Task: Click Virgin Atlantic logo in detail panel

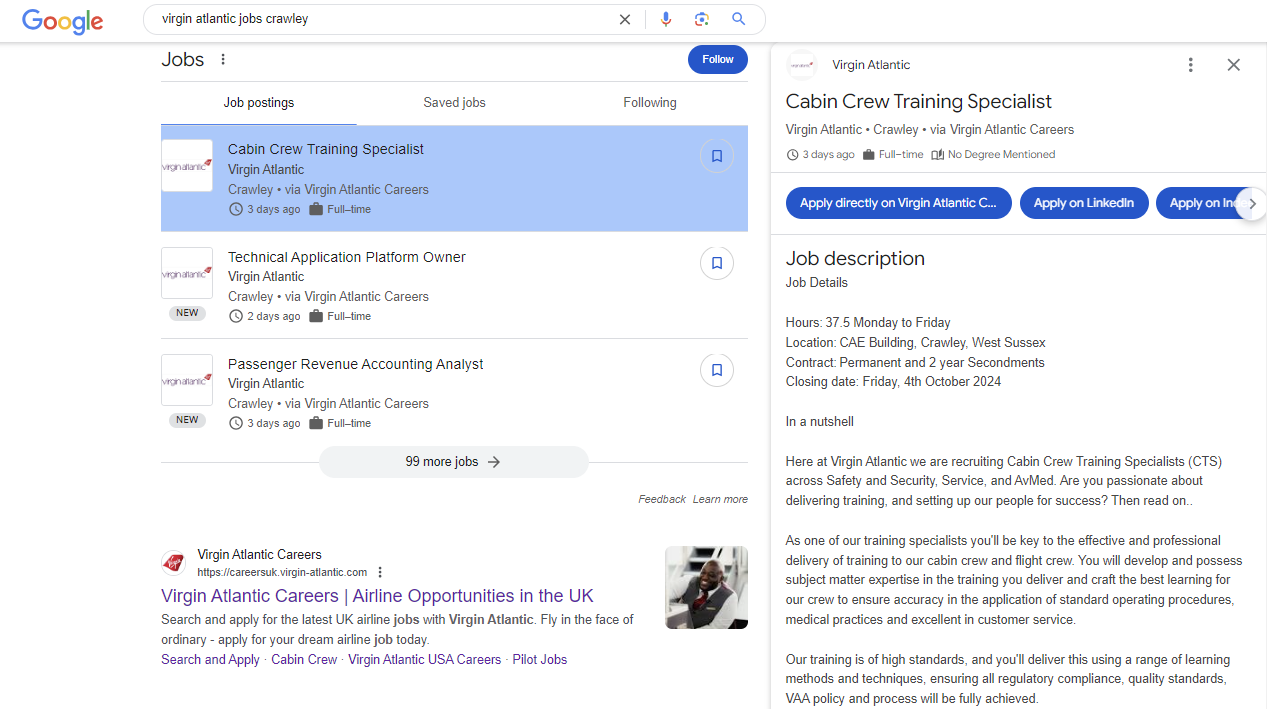Action: click(x=802, y=65)
